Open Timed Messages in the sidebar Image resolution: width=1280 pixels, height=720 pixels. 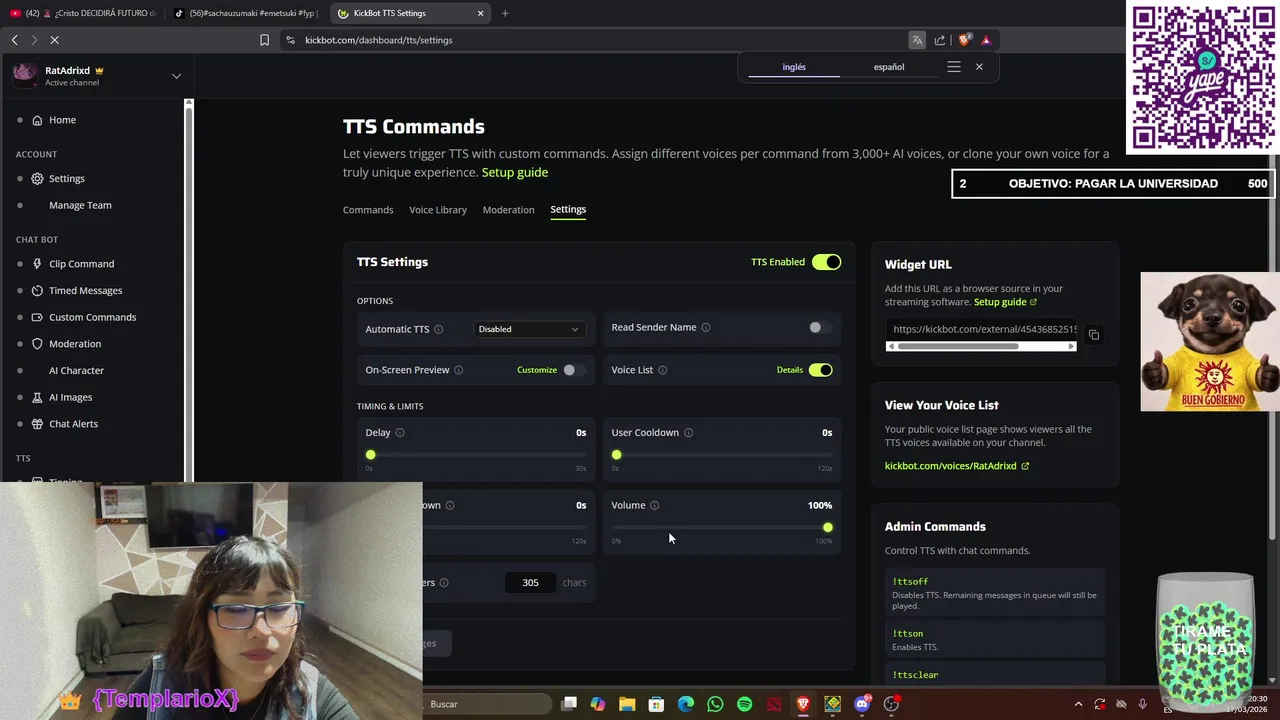point(85,290)
